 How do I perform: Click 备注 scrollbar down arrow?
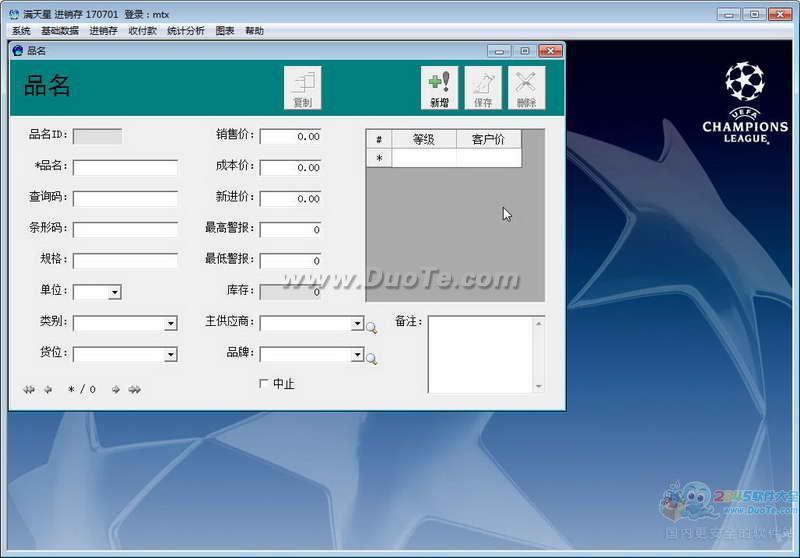click(x=539, y=386)
